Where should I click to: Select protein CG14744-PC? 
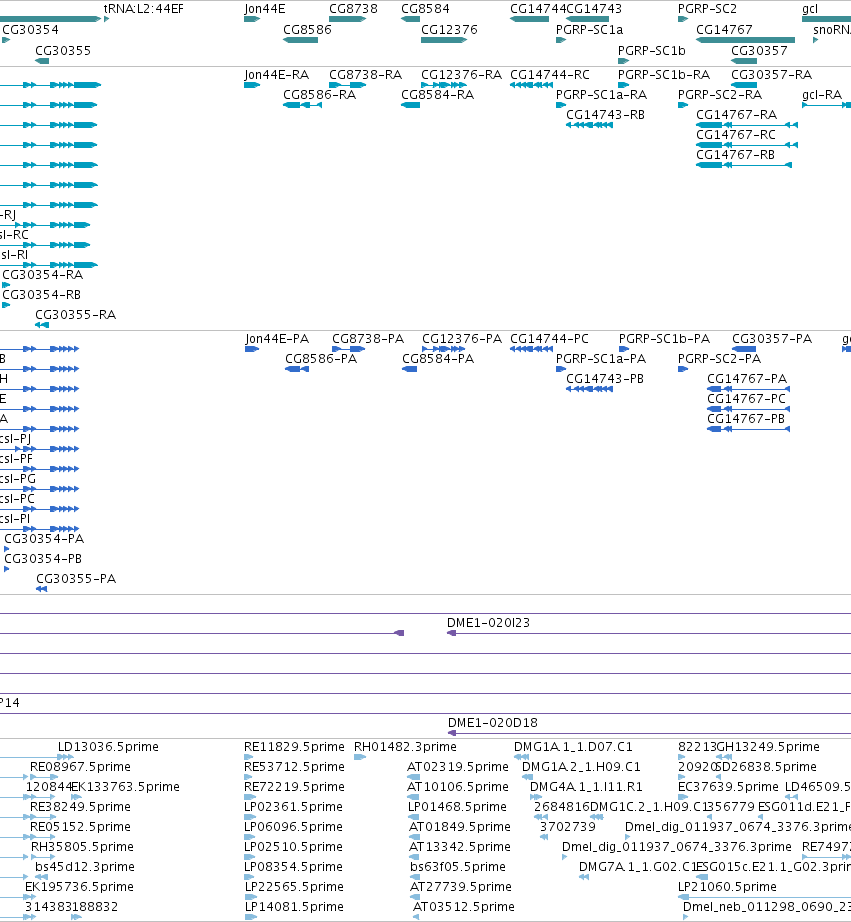coord(549,339)
